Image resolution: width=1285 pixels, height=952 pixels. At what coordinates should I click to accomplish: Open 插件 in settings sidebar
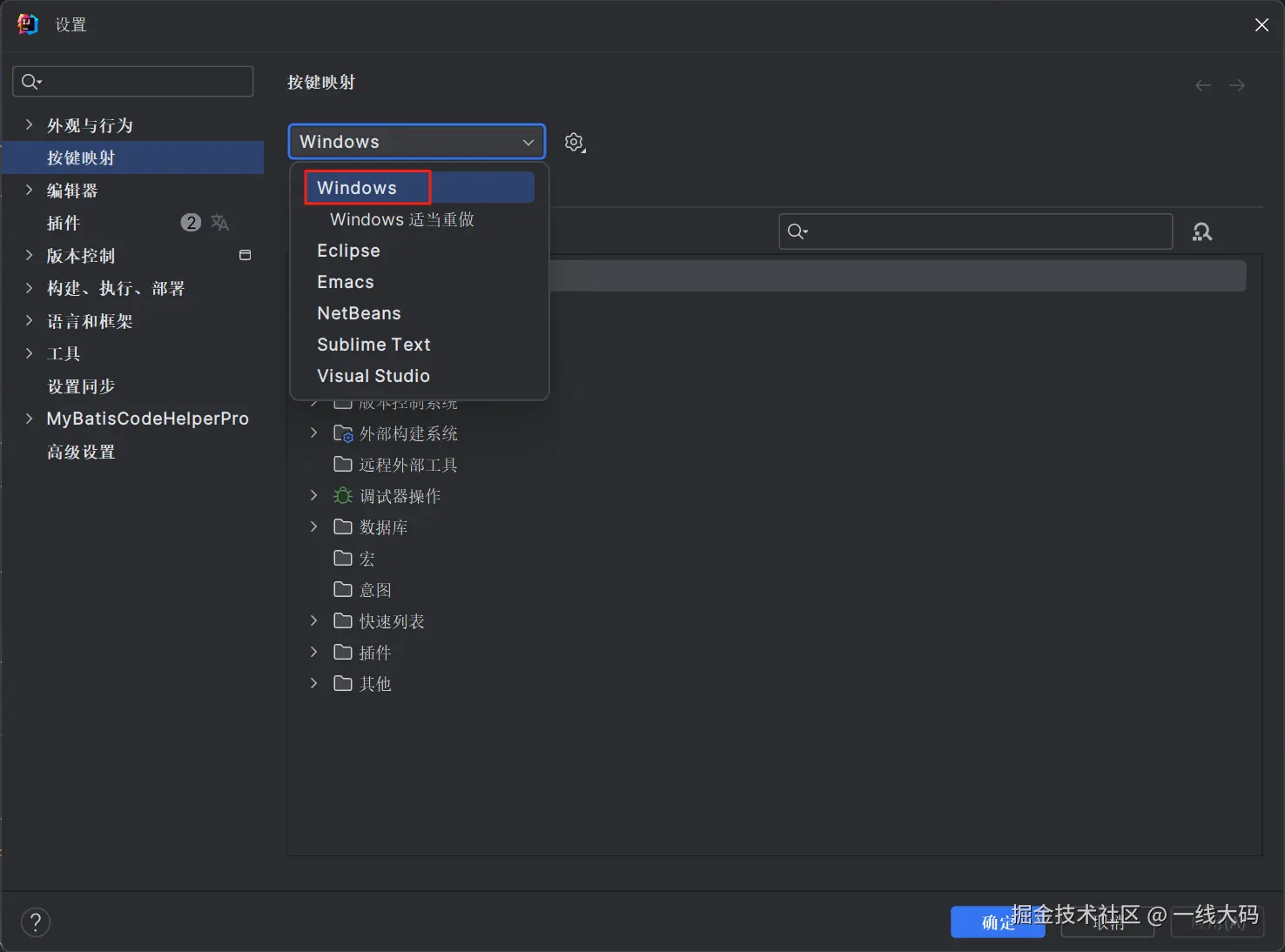[132, 223]
